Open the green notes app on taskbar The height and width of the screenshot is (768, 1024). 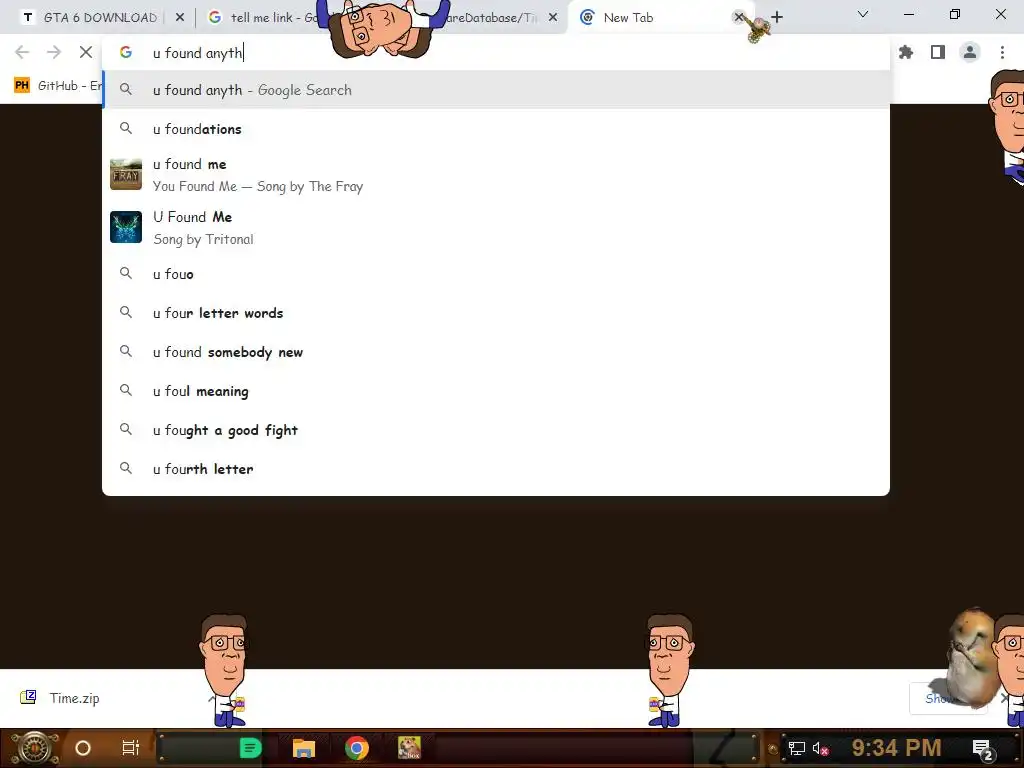(250, 748)
